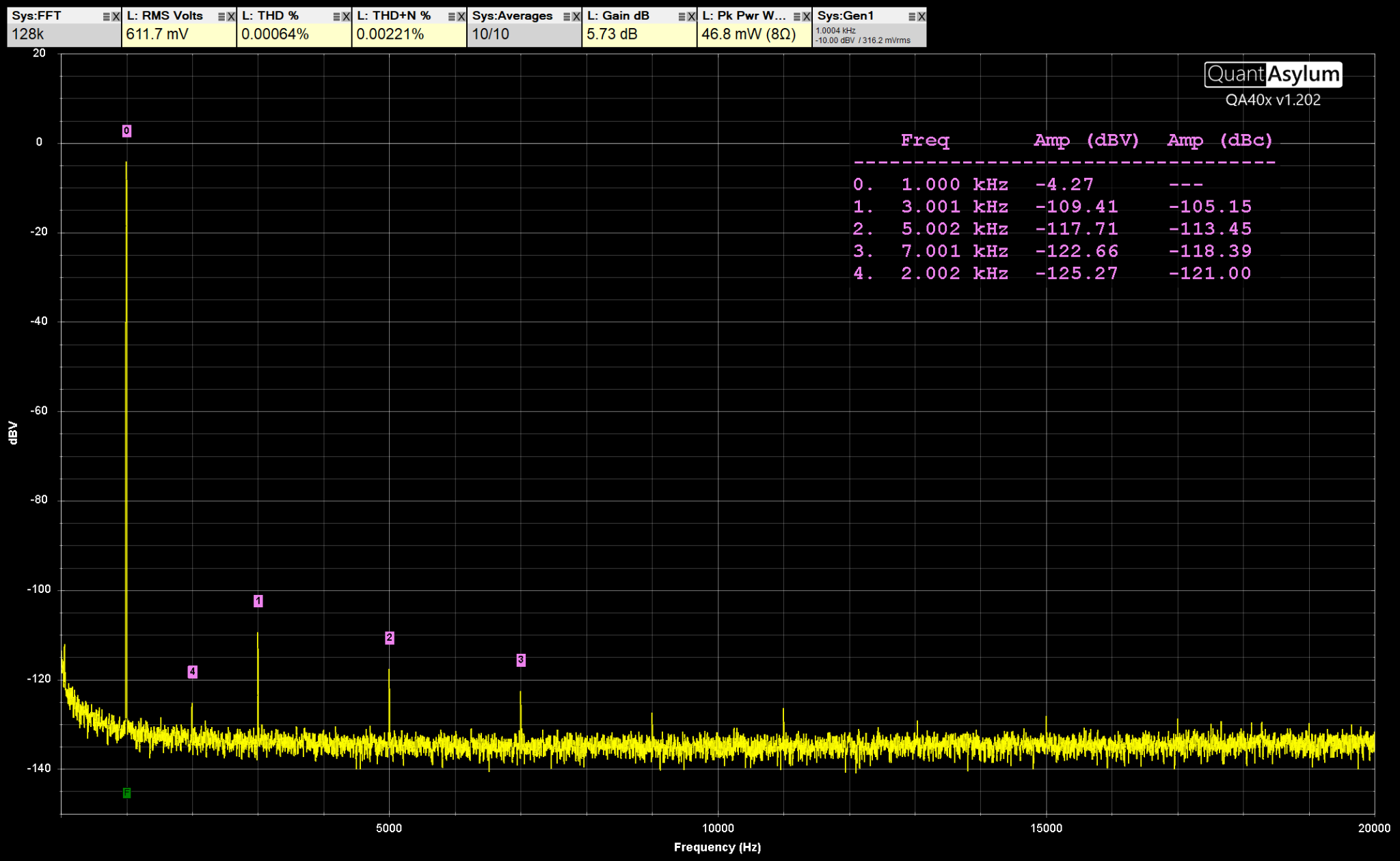Click the -100 y-axis tick label
Image resolution: width=1400 pixels, height=861 pixels.
pyautogui.click(x=38, y=590)
